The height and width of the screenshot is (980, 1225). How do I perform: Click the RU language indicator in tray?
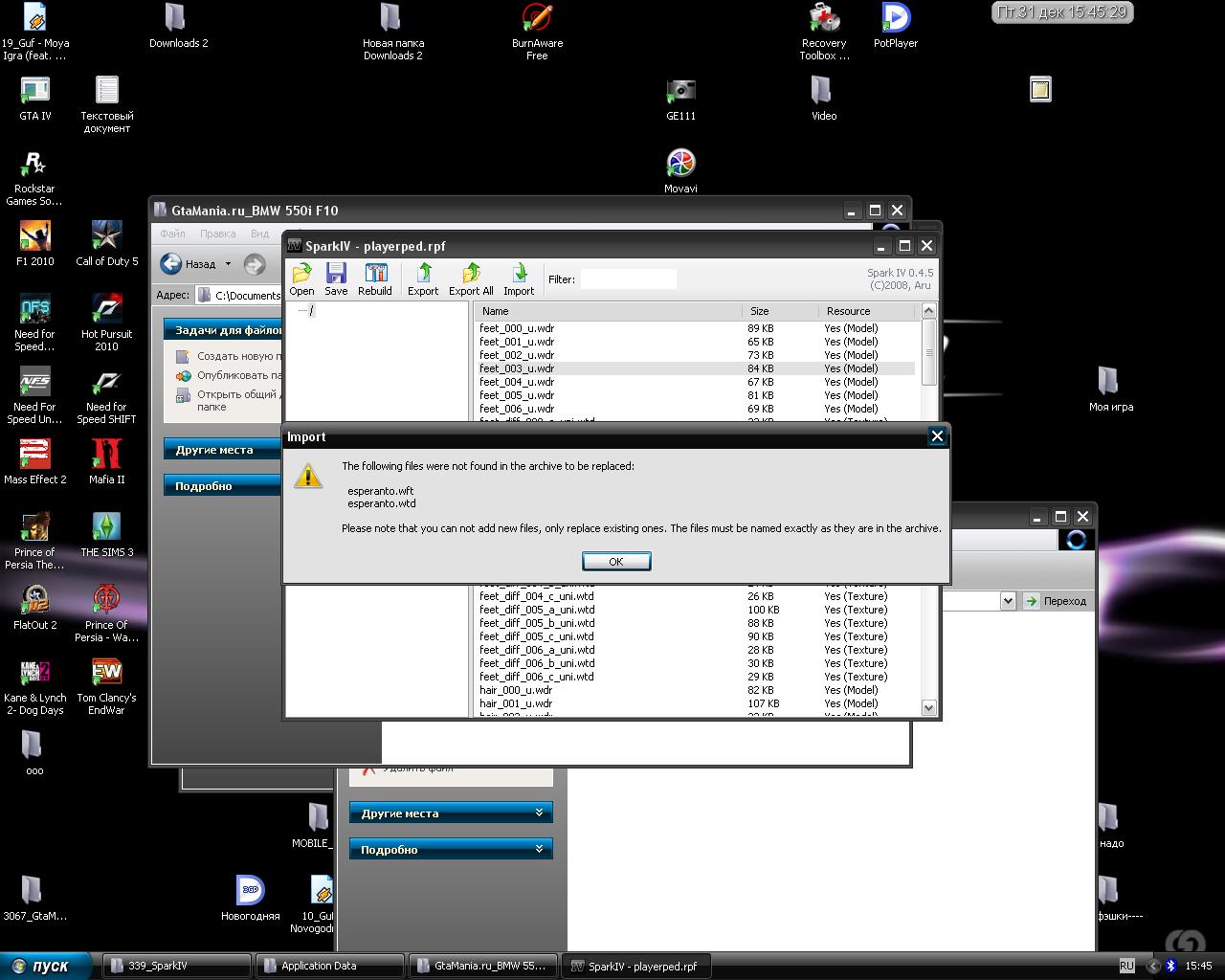coord(1126,966)
